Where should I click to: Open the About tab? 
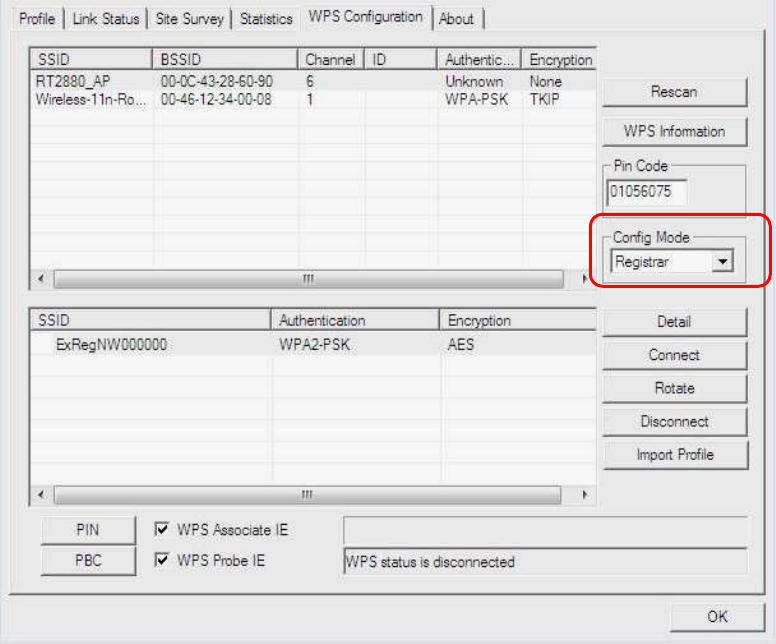click(x=456, y=19)
